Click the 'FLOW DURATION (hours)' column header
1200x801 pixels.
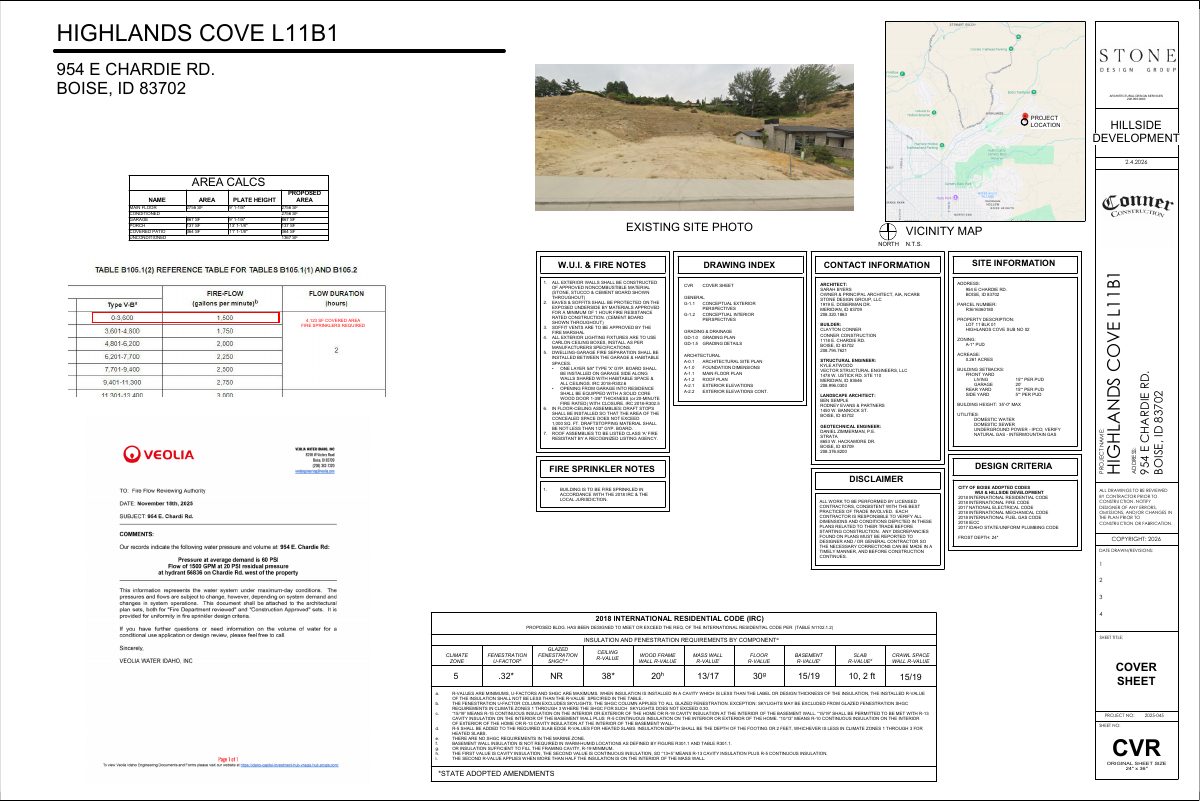[336, 298]
